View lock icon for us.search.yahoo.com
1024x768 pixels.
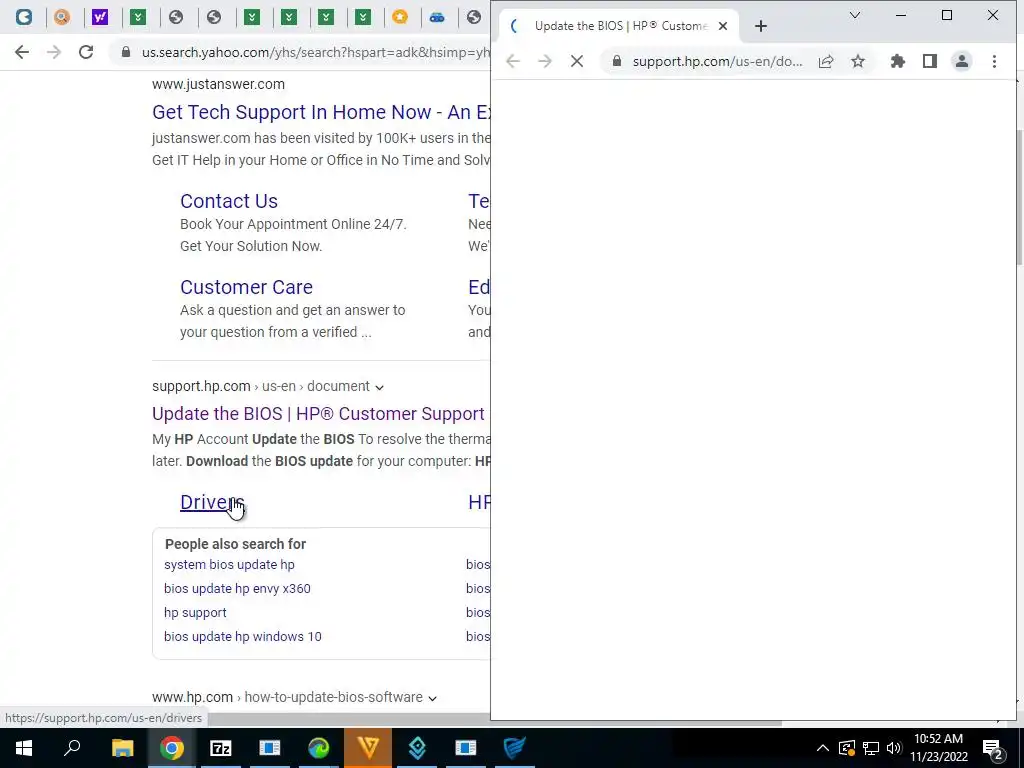pyautogui.click(x=126, y=52)
